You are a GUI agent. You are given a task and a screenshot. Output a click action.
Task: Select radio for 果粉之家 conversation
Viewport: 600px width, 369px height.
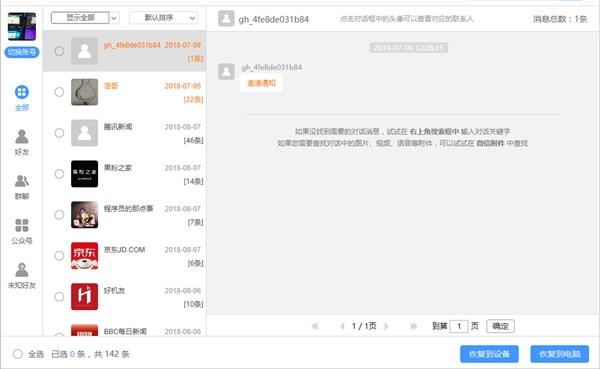click(x=59, y=174)
